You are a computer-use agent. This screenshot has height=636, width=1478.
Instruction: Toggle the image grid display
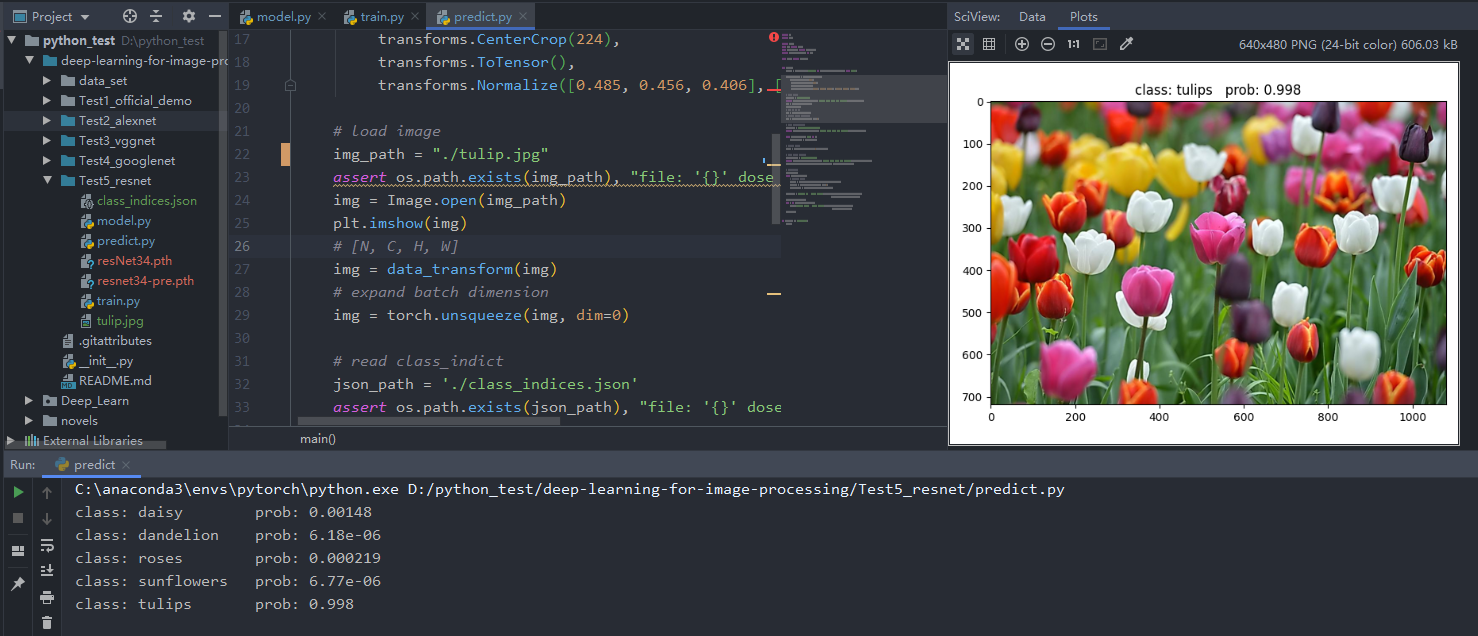pyautogui.click(x=989, y=44)
